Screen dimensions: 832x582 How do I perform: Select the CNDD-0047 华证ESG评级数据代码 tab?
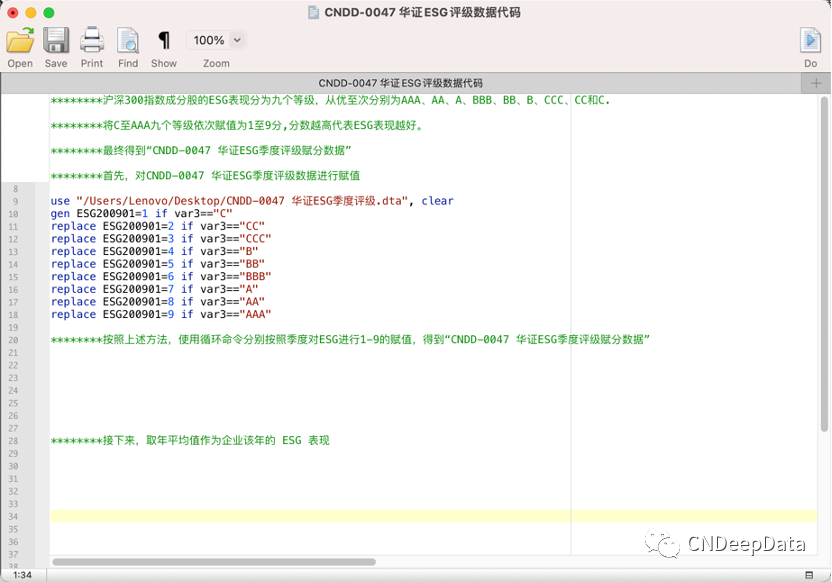tap(401, 83)
